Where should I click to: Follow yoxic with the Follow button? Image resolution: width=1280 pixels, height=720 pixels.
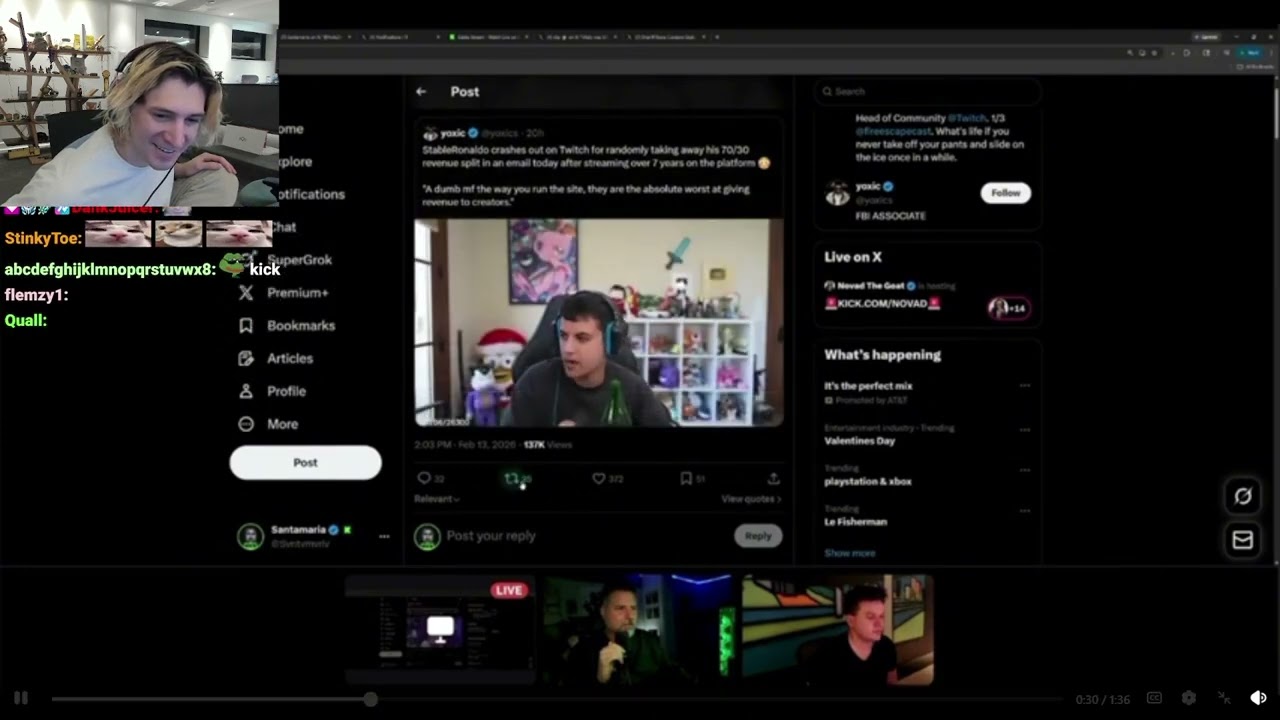click(1005, 193)
